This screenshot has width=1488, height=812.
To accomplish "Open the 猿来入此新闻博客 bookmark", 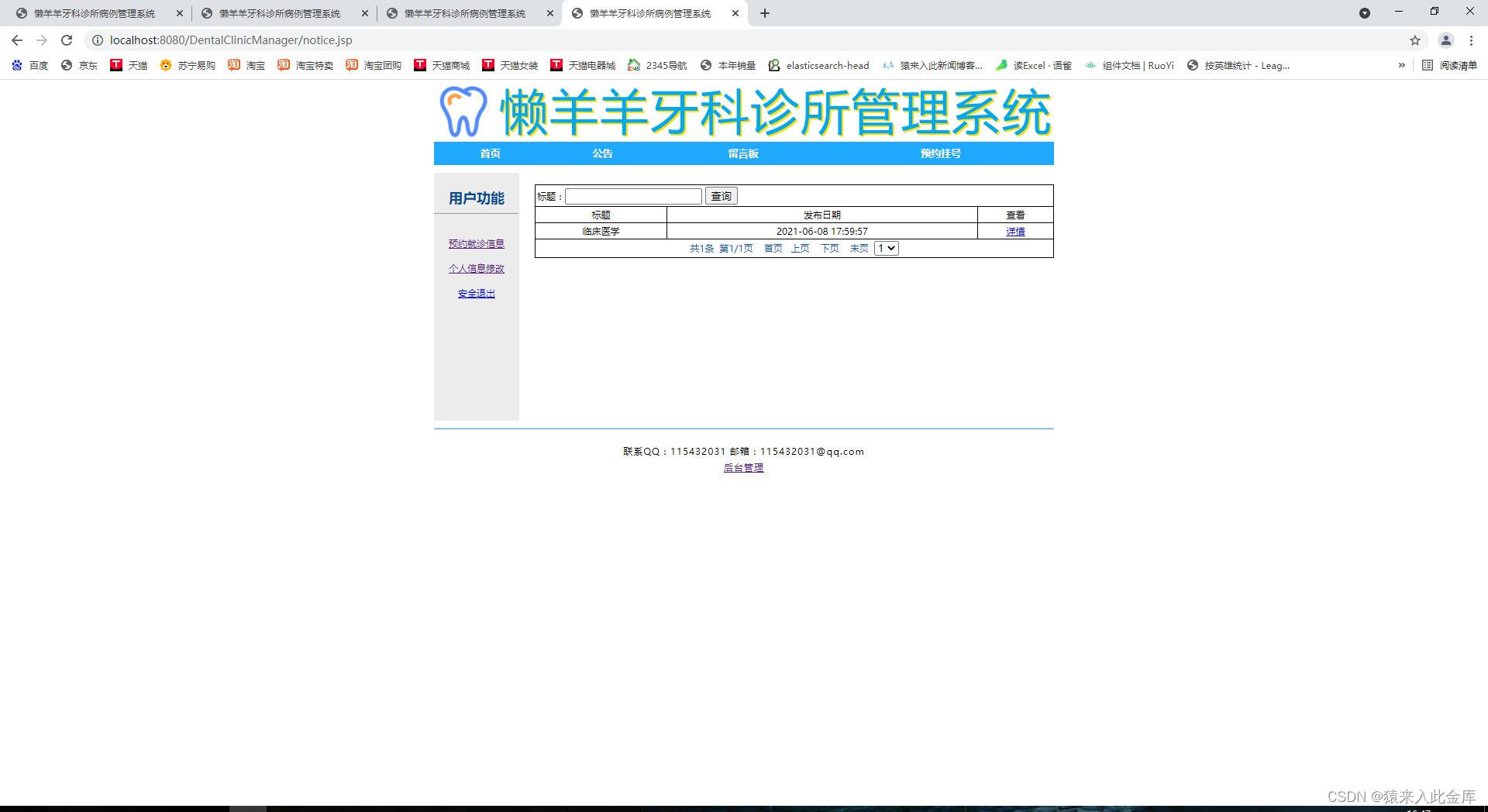I will (x=932, y=66).
